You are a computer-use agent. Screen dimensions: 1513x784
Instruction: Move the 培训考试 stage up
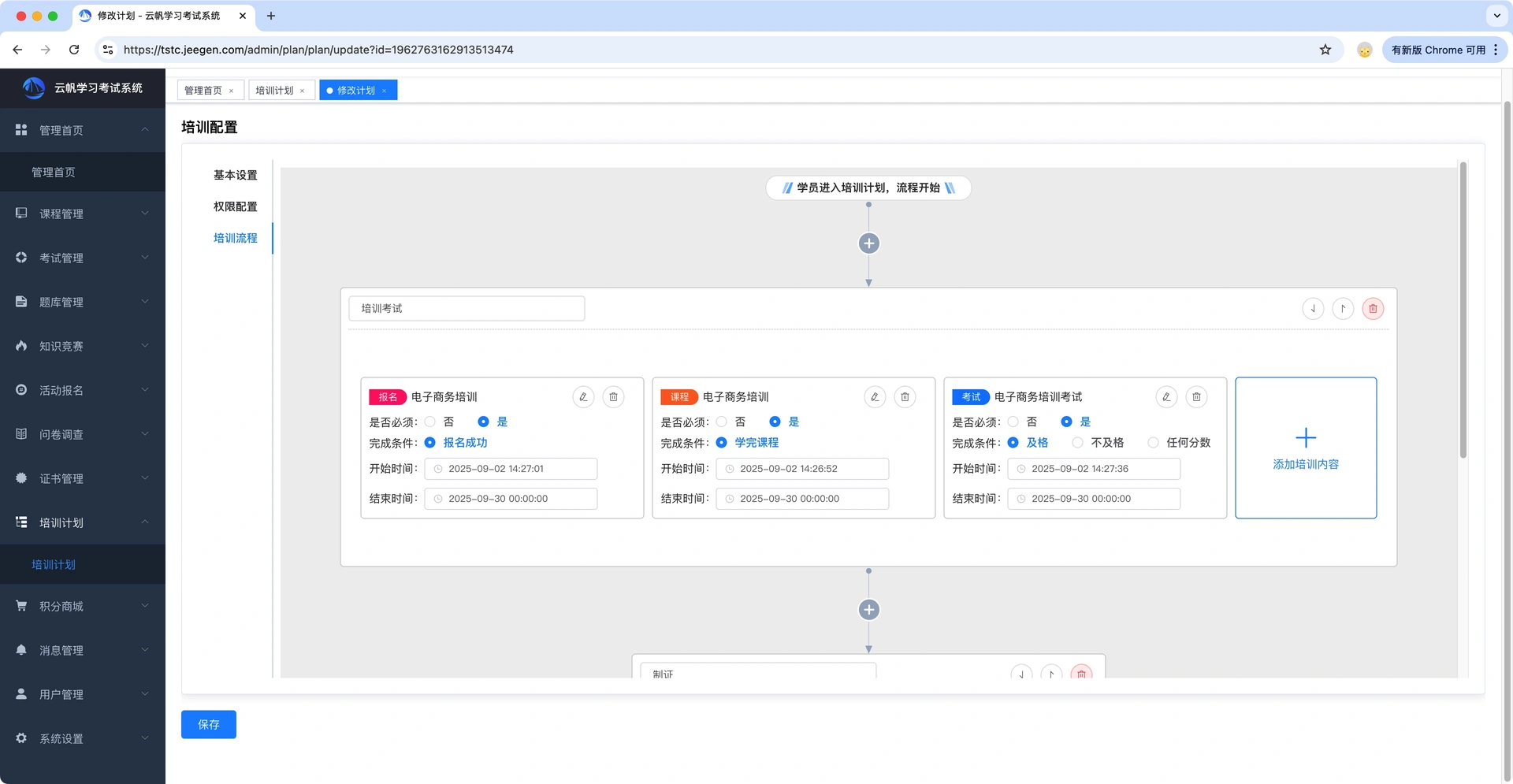1343,309
